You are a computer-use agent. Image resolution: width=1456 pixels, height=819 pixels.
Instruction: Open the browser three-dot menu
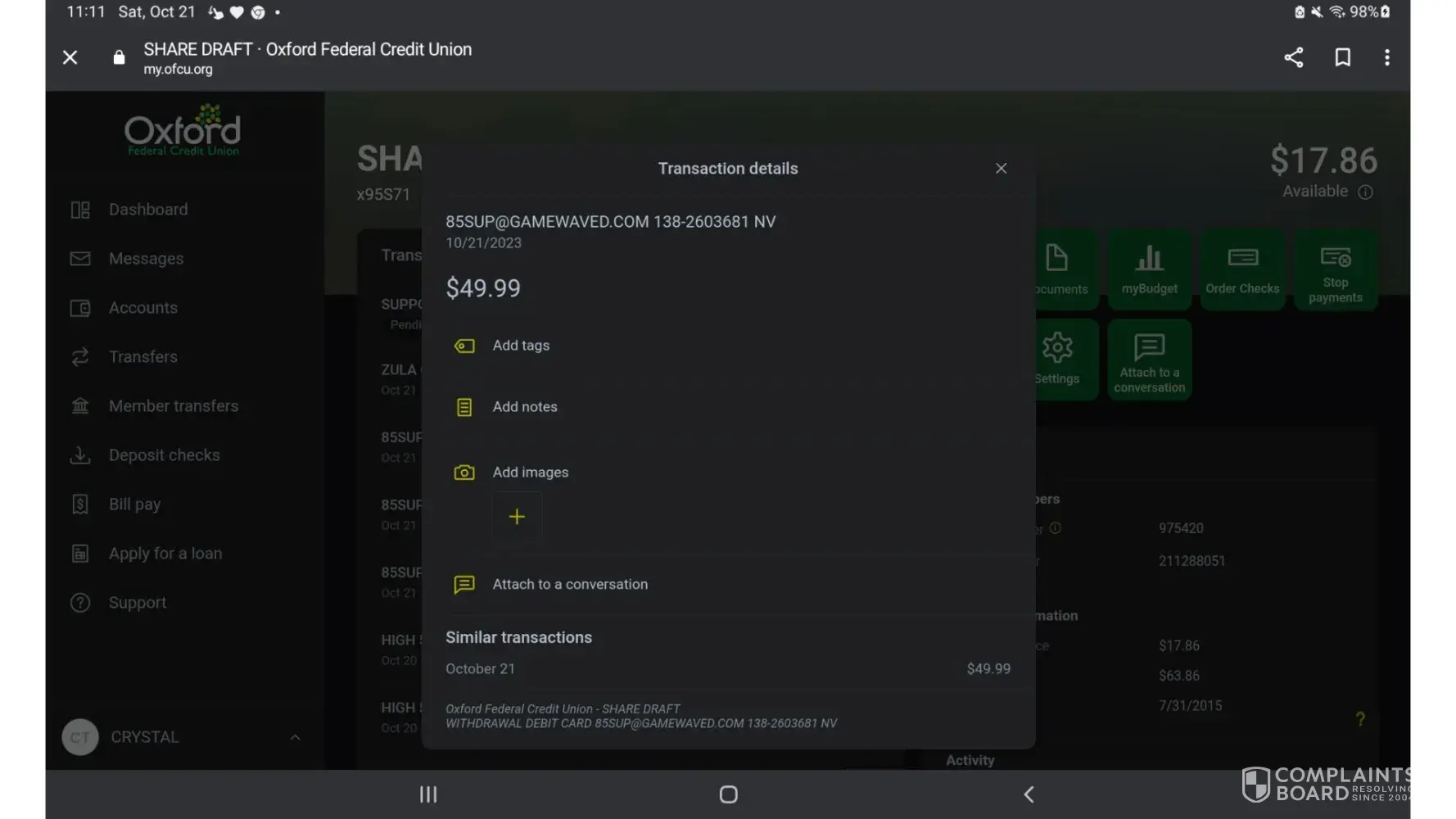click(1386, 57)
